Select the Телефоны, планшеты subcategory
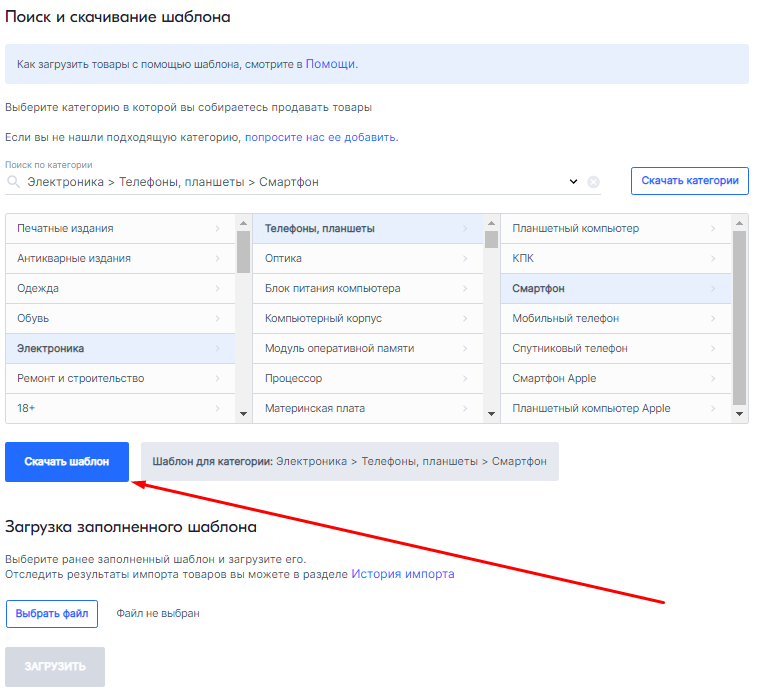 [x=368, y=229]
